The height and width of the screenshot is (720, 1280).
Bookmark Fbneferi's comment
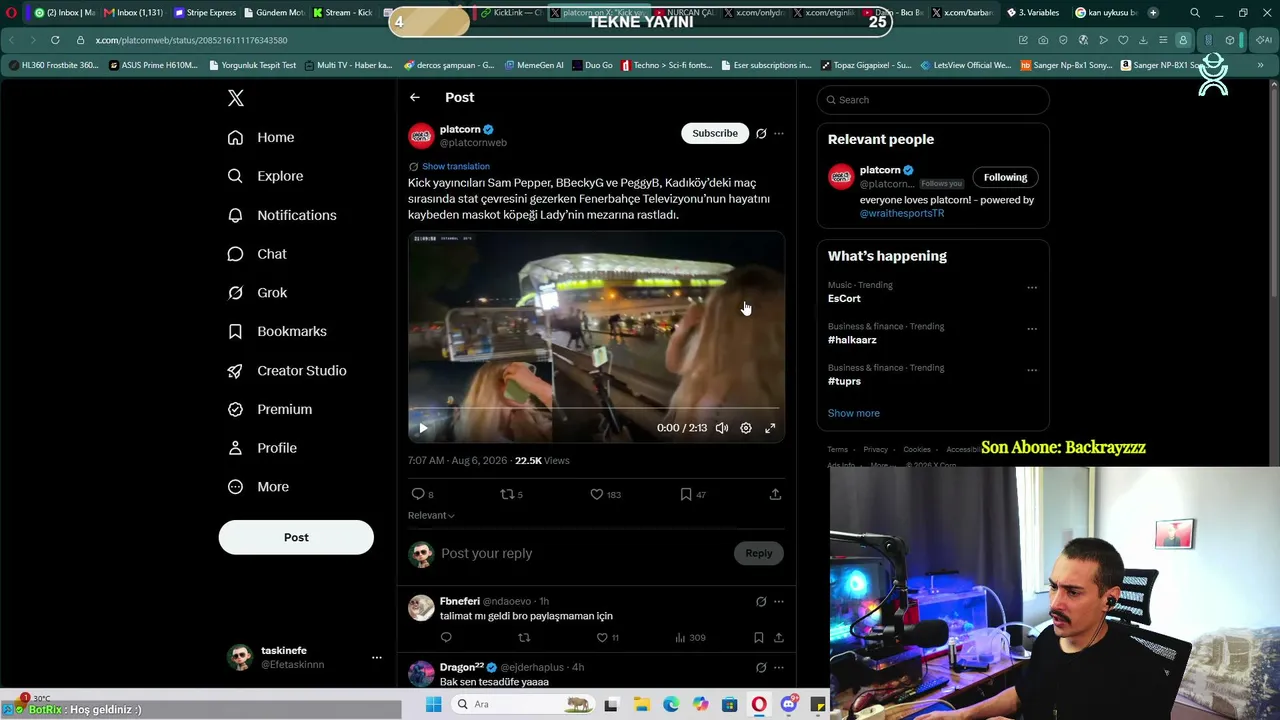[x=758, y=637]
